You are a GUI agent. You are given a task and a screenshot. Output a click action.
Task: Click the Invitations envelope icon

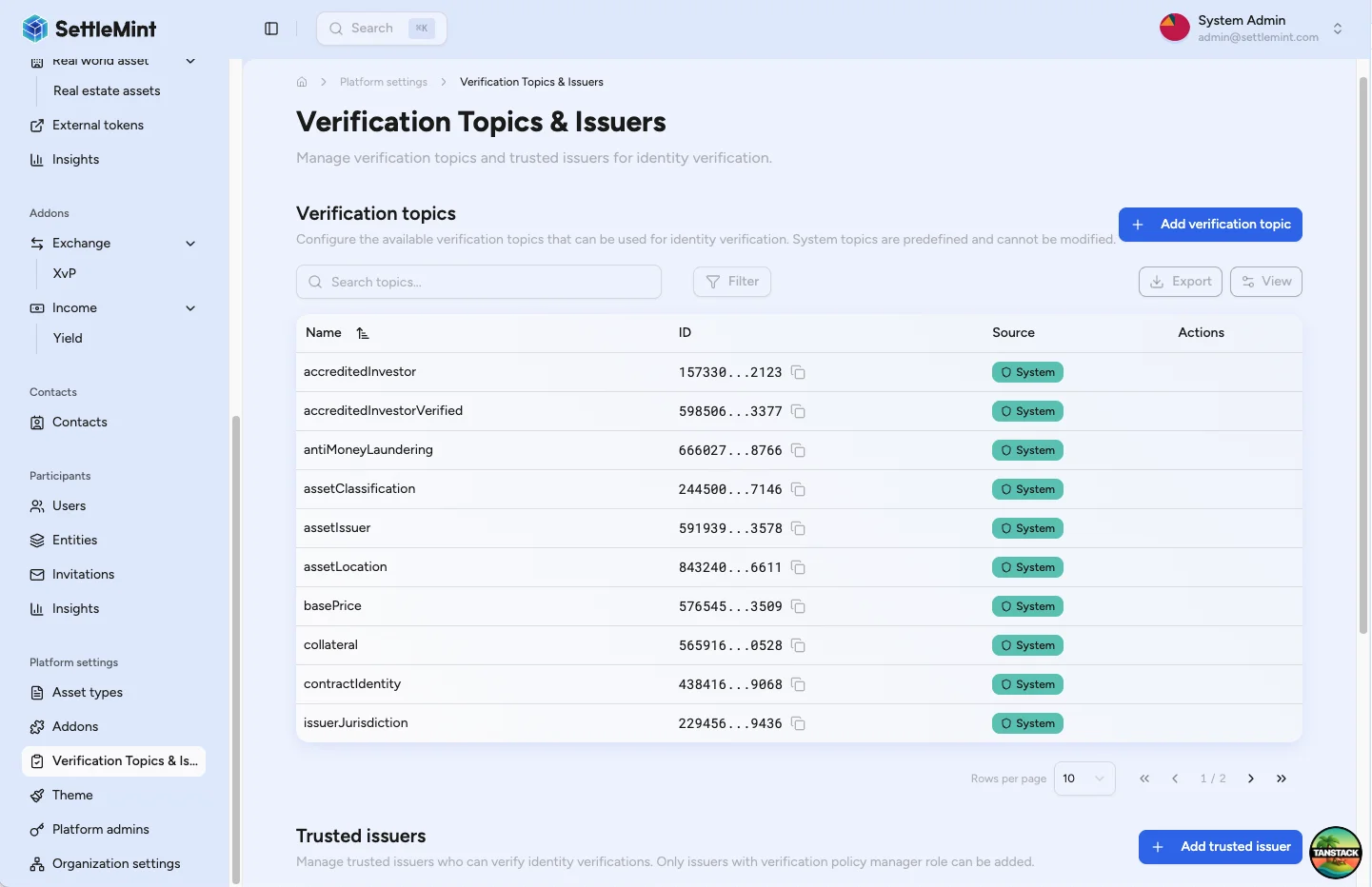click(x=36, y=574)
